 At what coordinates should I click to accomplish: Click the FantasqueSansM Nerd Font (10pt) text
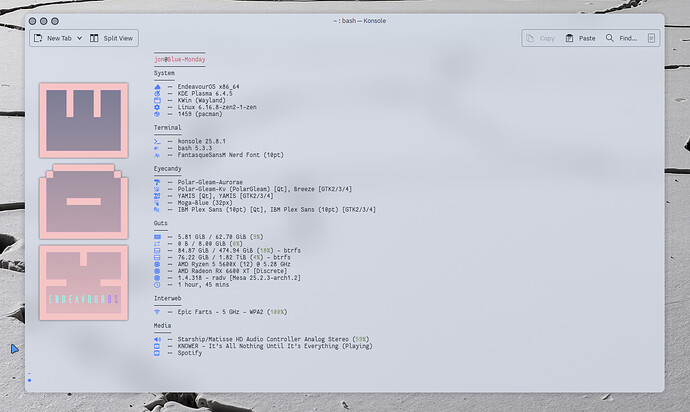231,155
